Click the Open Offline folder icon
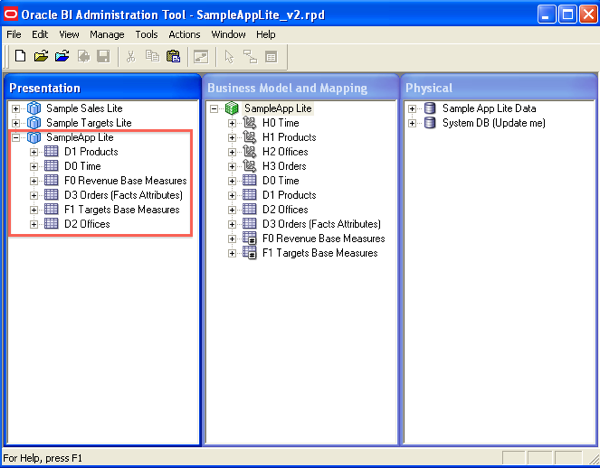This screenshot has width=600, height=468. tap(41, 56)
